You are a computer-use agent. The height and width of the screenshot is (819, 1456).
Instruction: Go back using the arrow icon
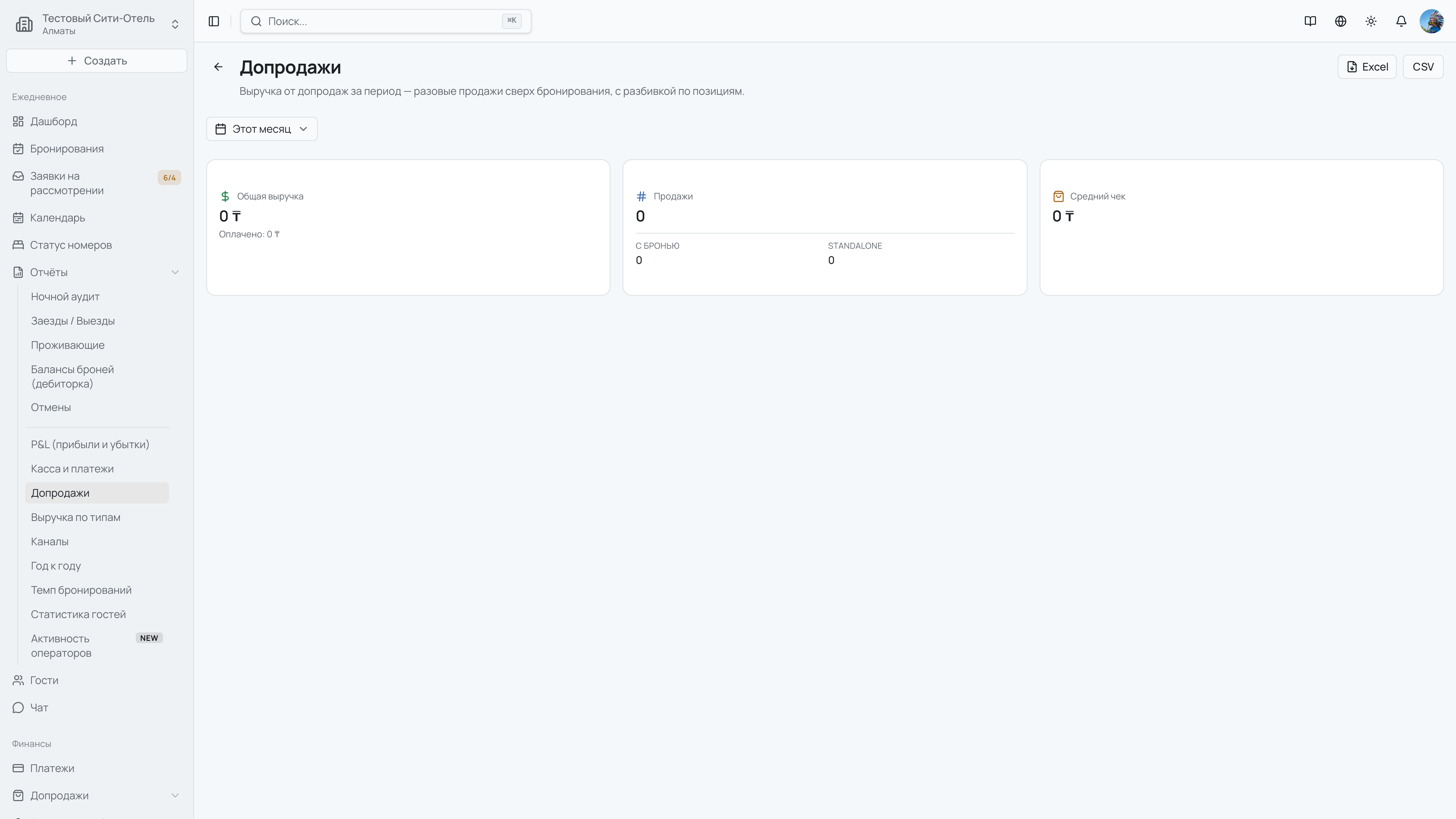click(218, 67)
